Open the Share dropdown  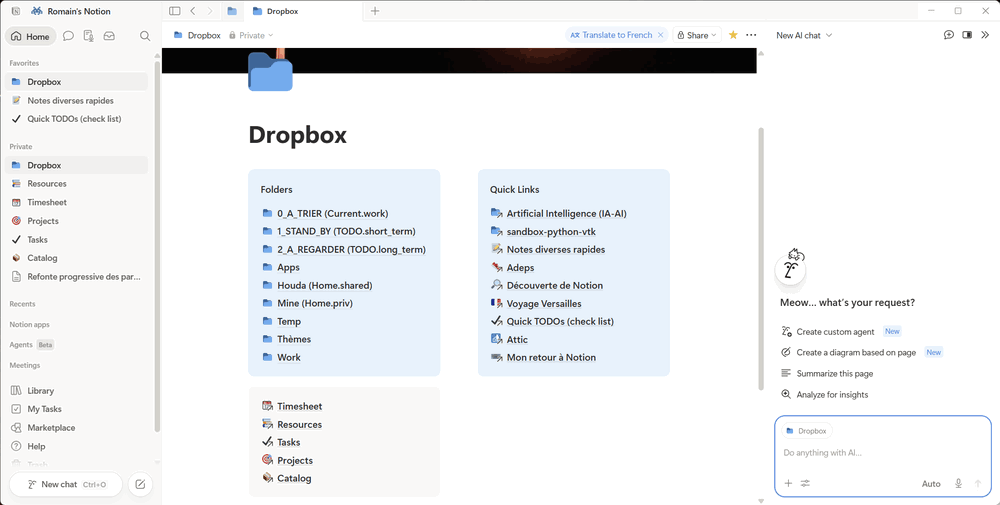tap(697, 35)
